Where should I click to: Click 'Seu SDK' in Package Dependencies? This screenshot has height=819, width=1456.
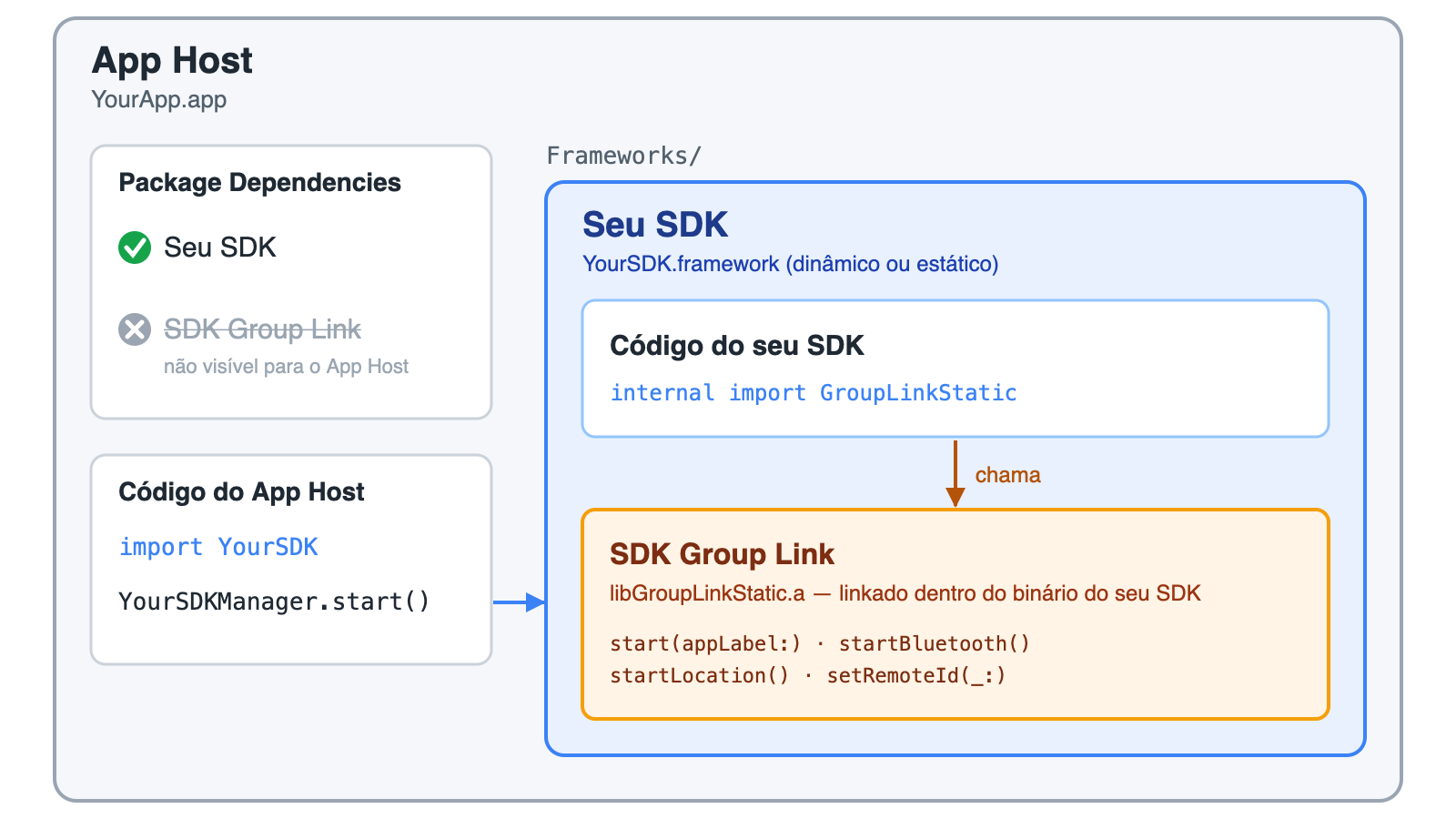(x=220, y=248)
